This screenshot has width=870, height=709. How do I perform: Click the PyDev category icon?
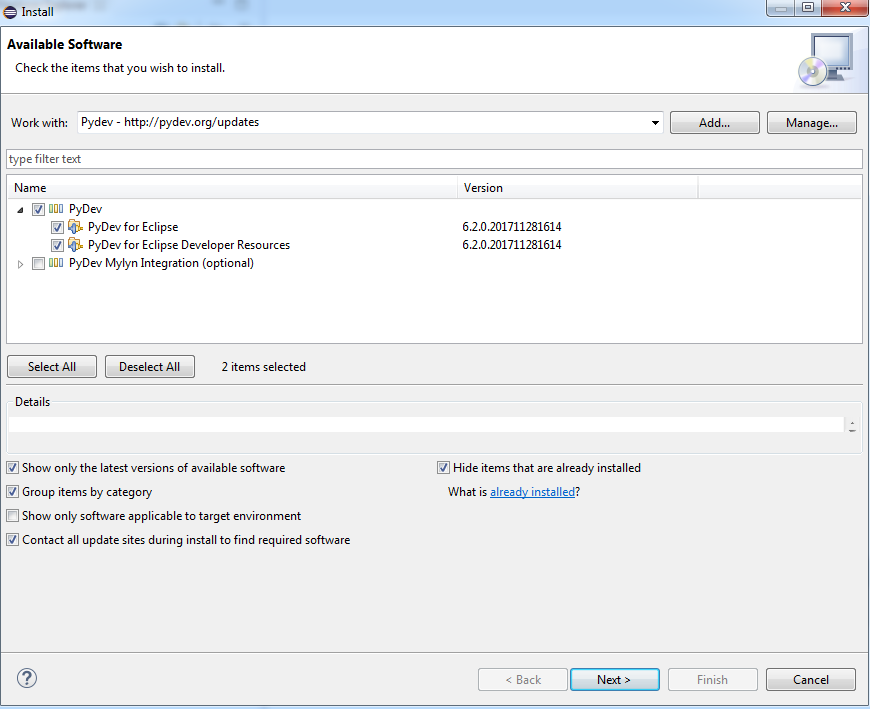pyautogui.click(x=56, y=209)
